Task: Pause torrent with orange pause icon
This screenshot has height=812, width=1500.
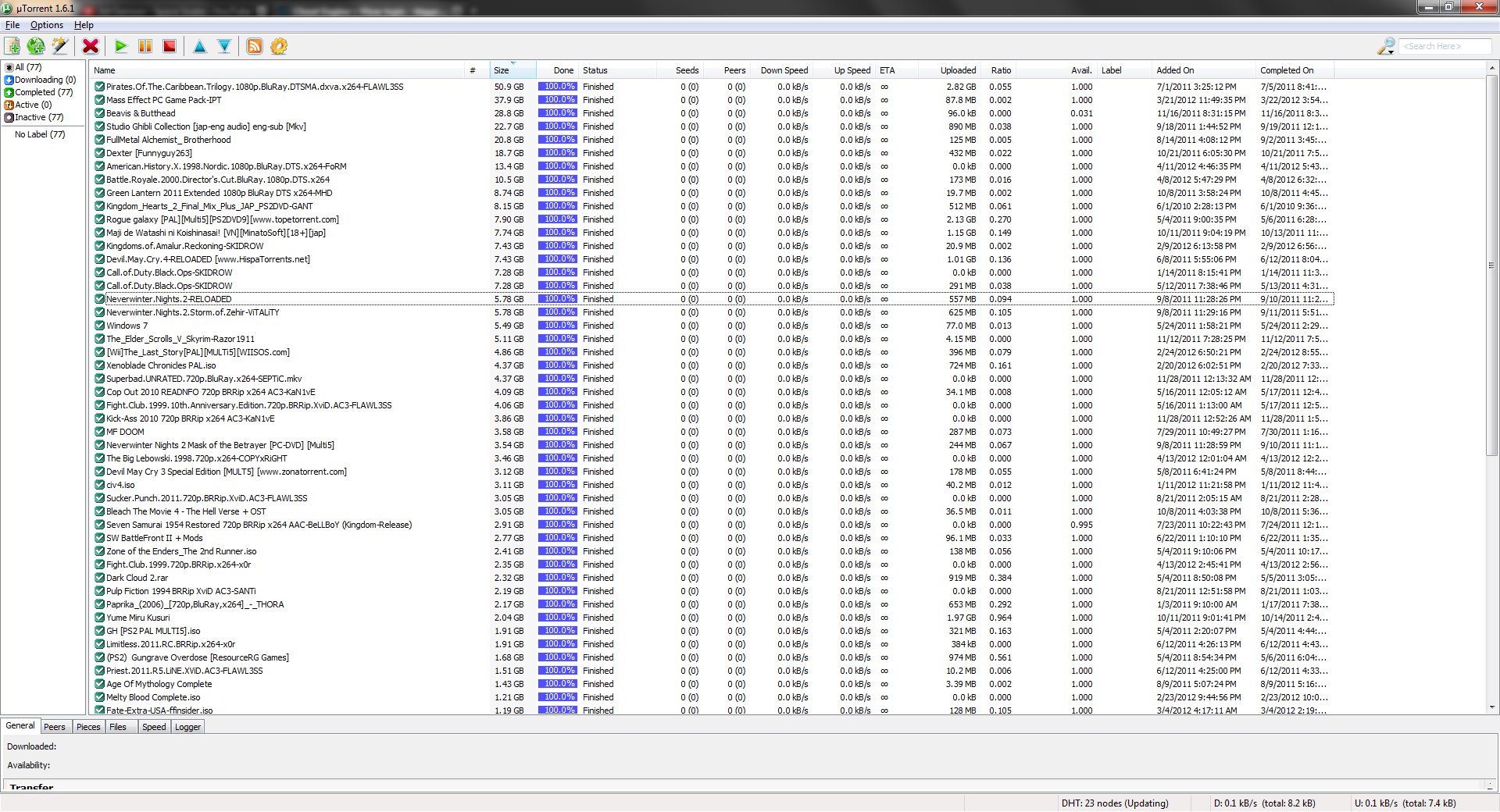Action: coord(145,46)
